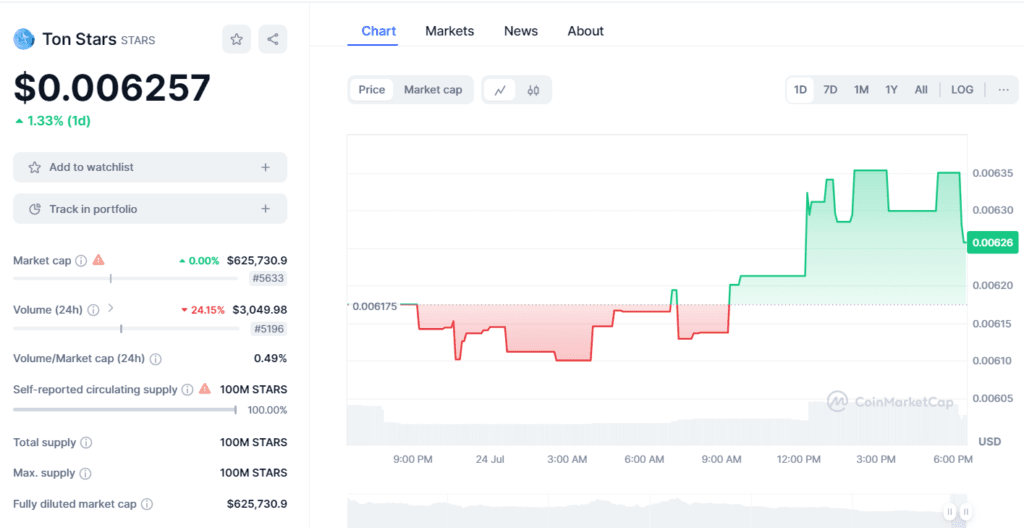
Task: Click the $3,049.98 volume value
Action: [259, 309]
